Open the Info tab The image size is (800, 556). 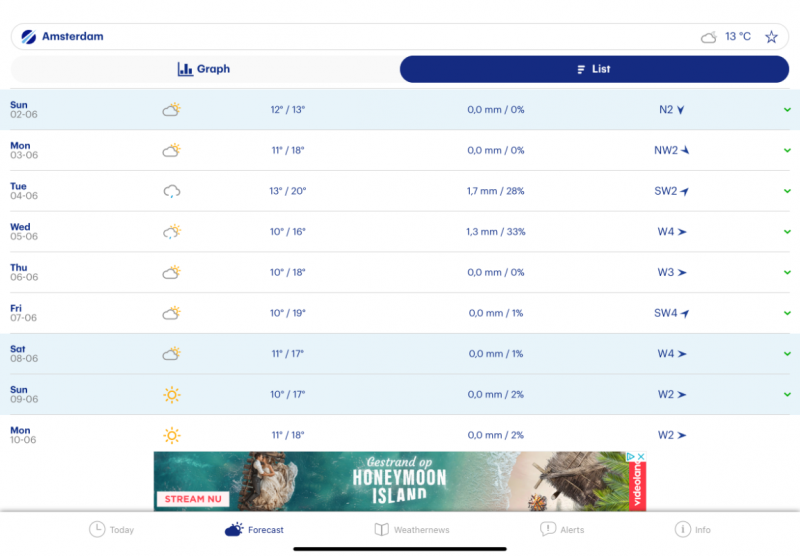[693, 530]
